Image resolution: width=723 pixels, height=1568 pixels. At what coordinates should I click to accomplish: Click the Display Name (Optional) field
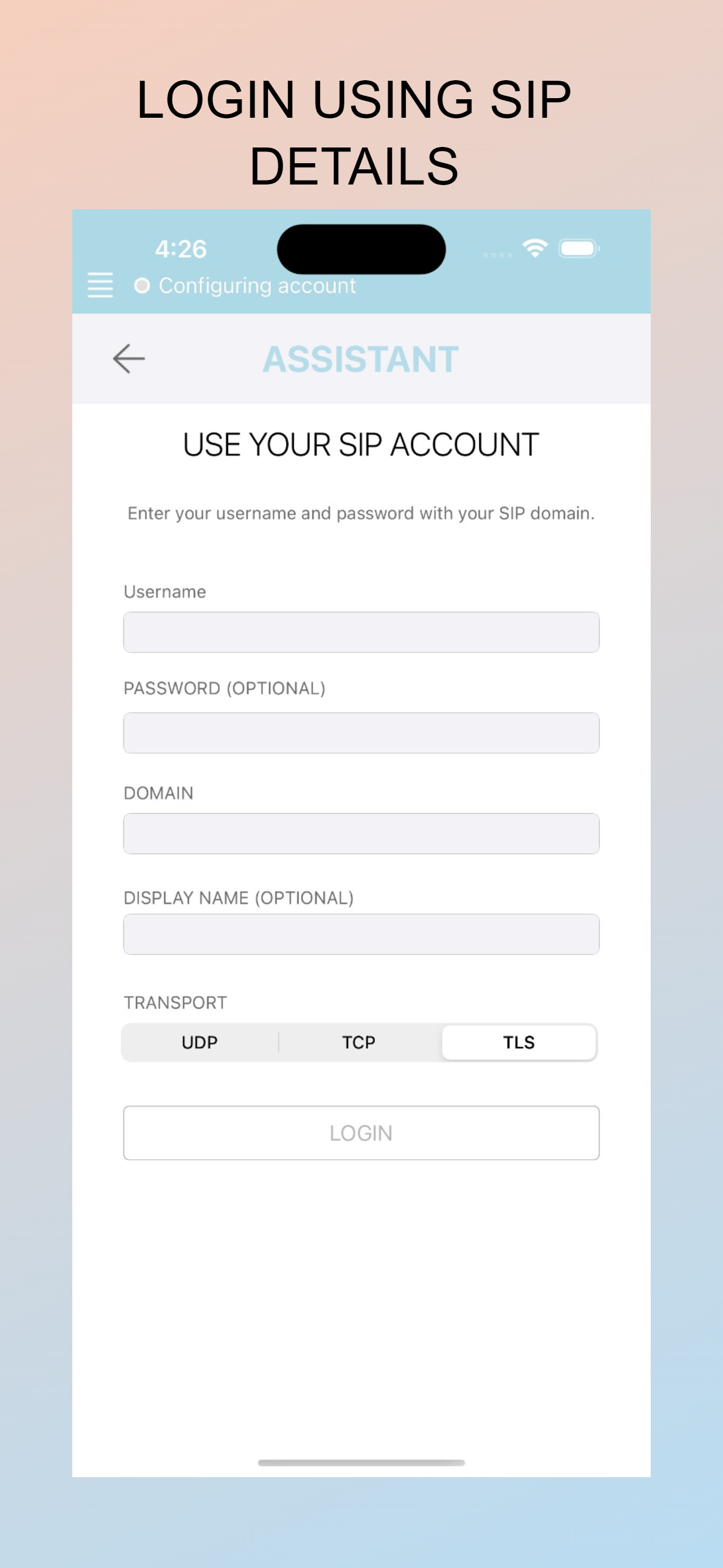[x=361, y=934]
